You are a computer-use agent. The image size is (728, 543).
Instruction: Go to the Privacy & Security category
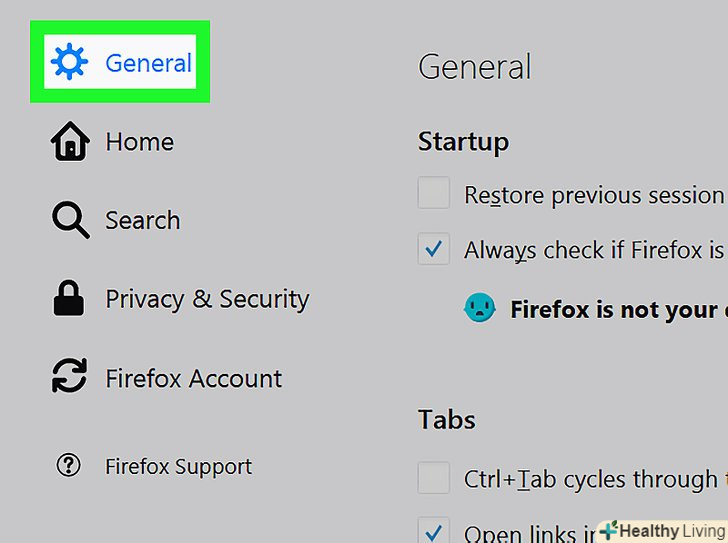207,299
